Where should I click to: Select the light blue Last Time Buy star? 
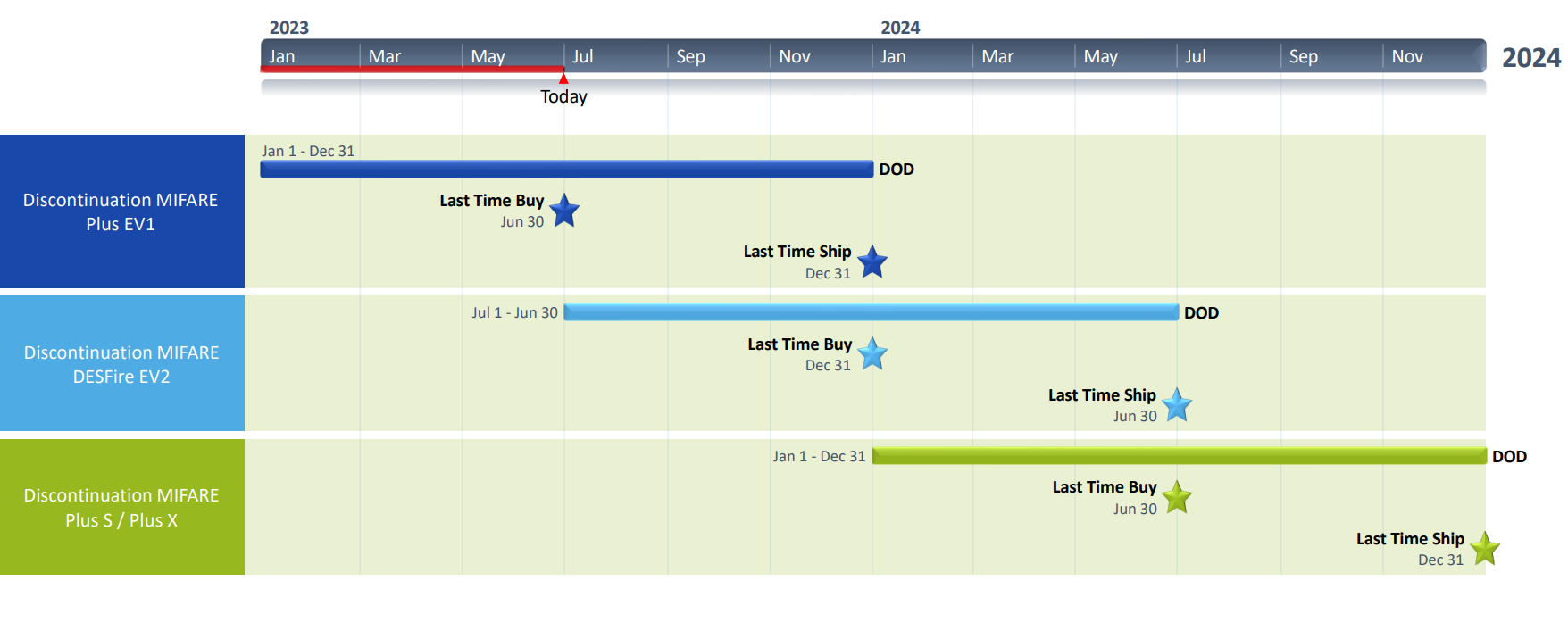coord(872,354)
